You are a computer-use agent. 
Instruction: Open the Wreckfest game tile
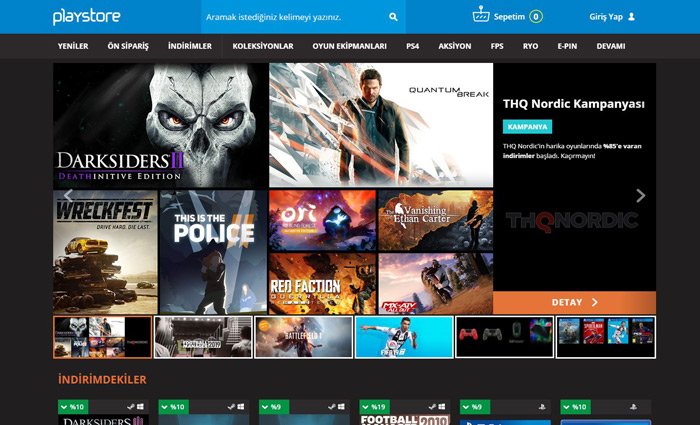click(x=105, y=252)
